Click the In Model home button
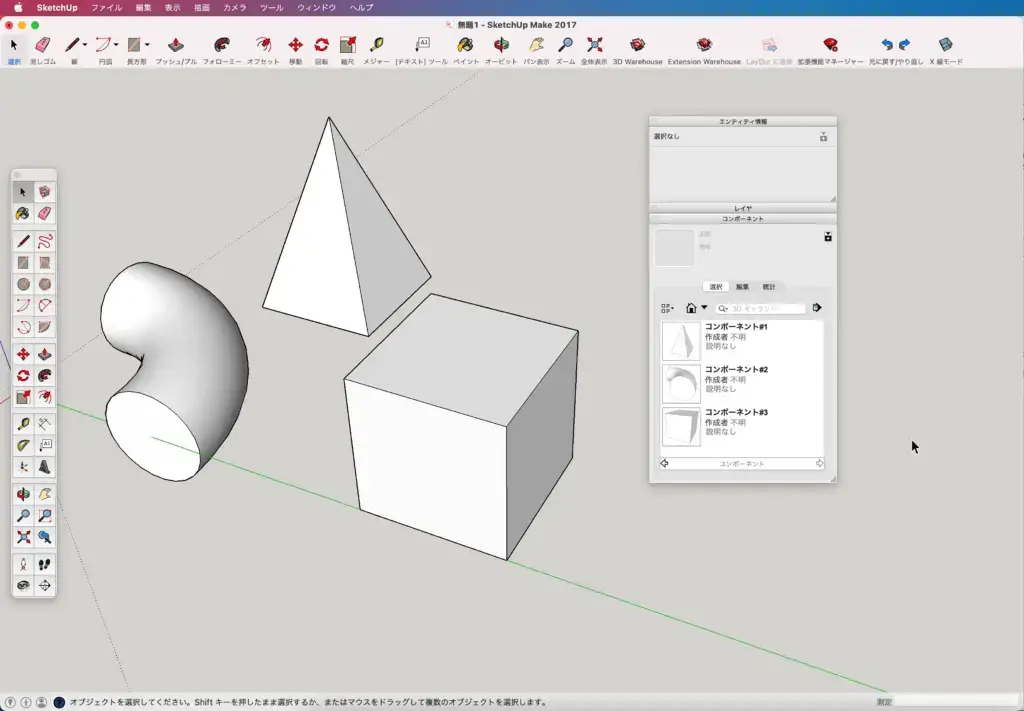Viewport: 1024px width, 711px height. click(x=691, y=308)
